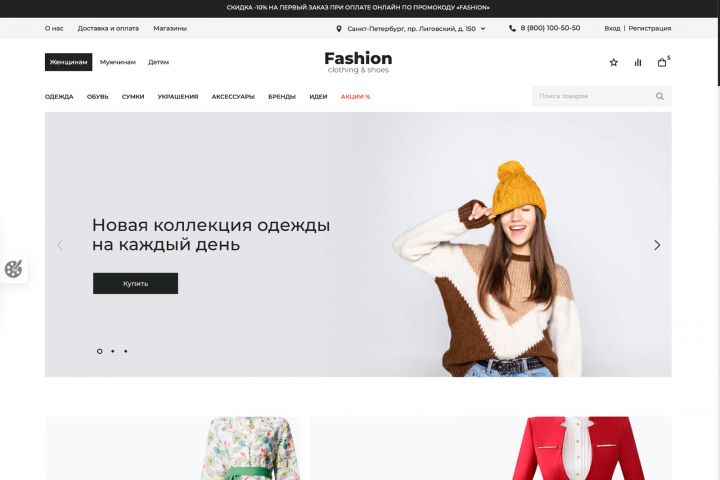Screen dimensions: 720x480
Task: Click the location pin icon
Action: coord(339,28)
